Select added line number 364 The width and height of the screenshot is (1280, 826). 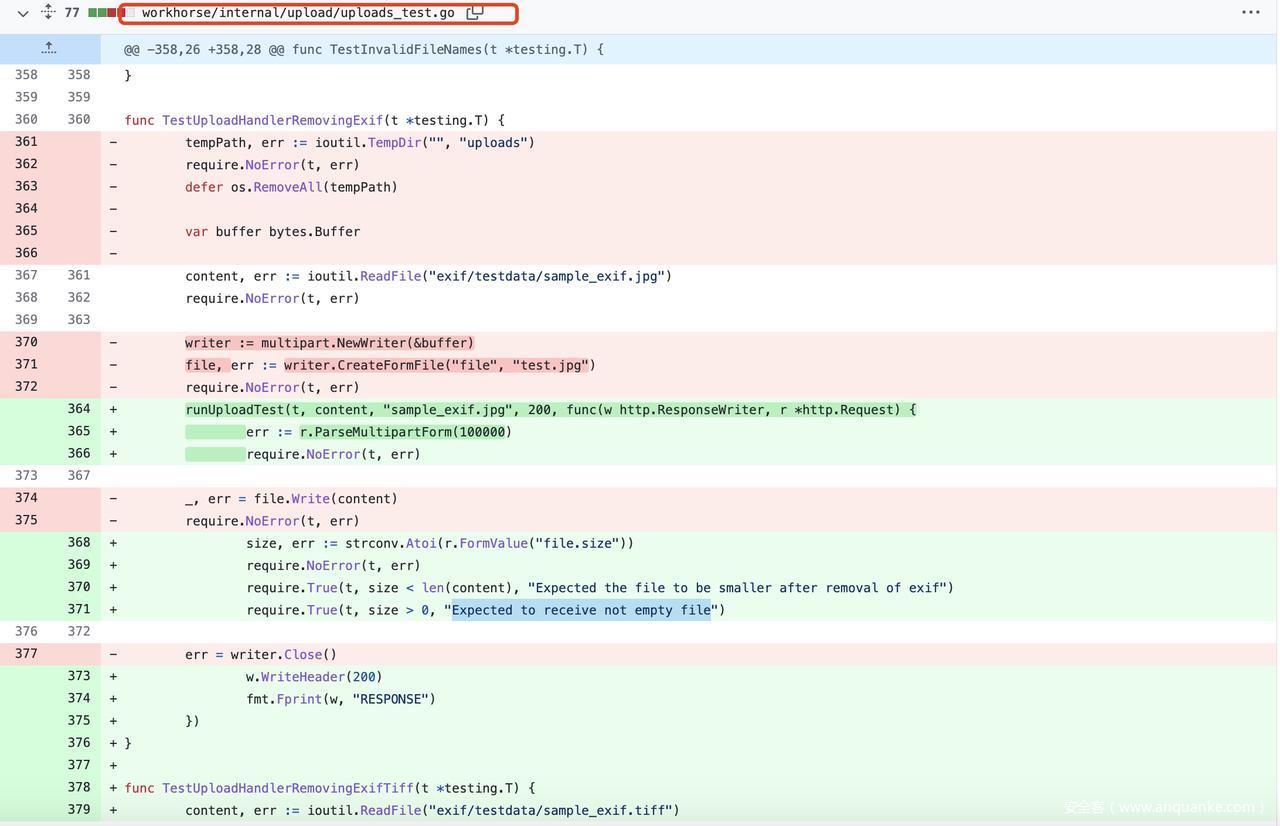click(79, 409)
